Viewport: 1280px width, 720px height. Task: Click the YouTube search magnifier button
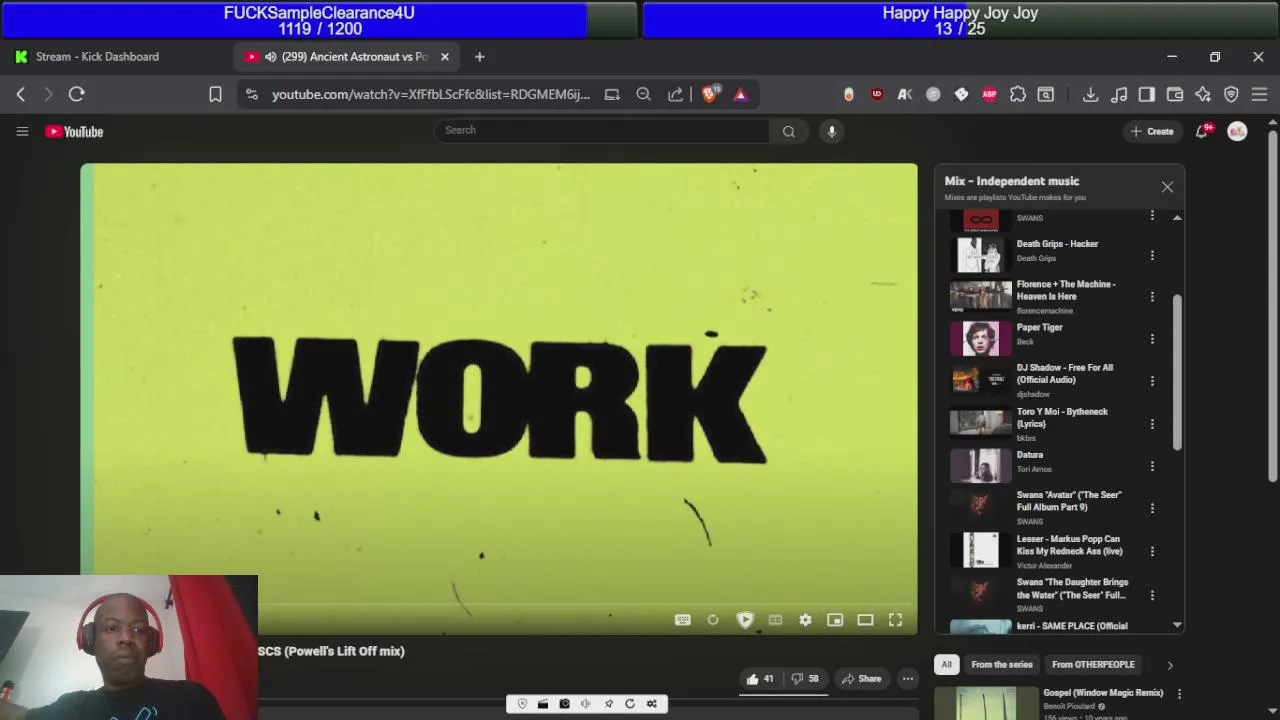click(x=789, y=131)
